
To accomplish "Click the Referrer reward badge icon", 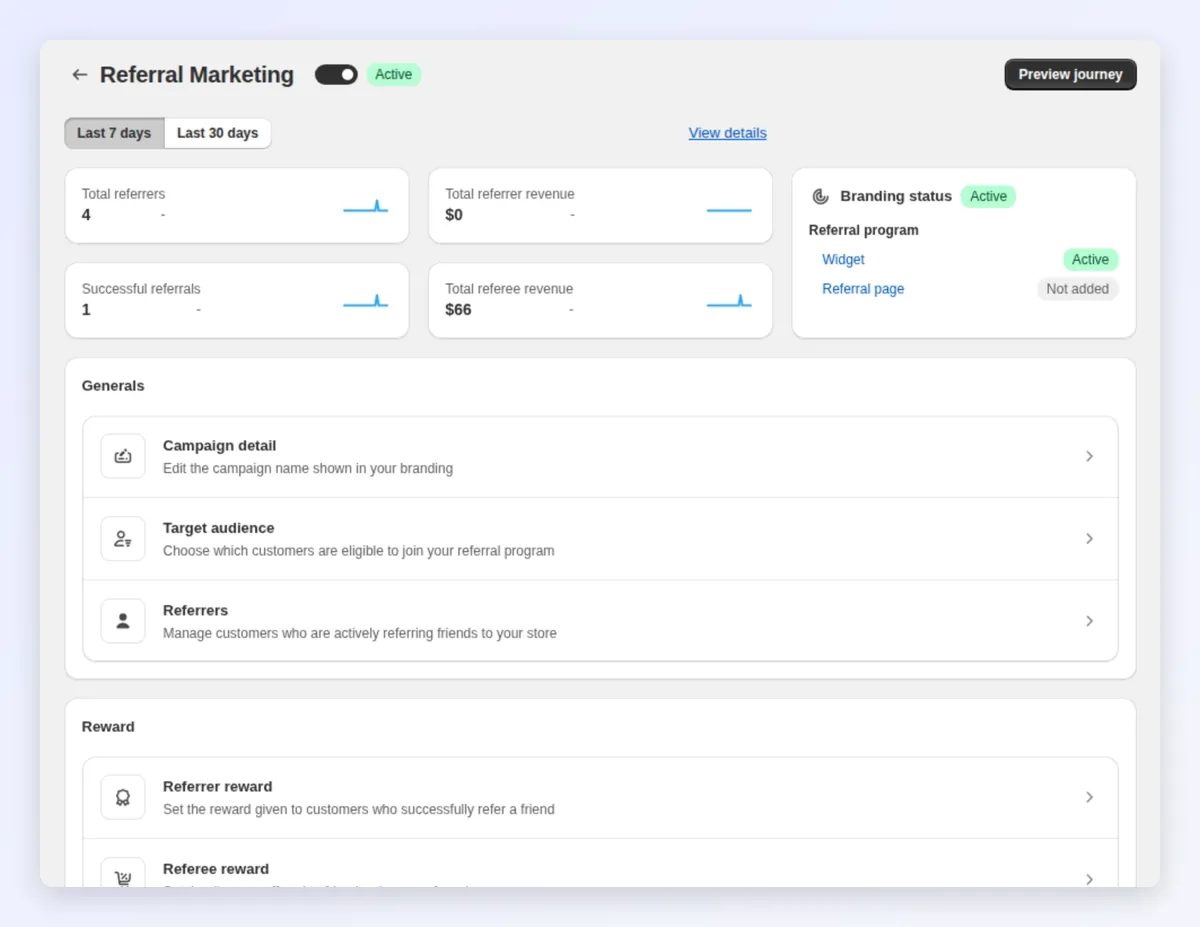I will click(x=123, y=797).
